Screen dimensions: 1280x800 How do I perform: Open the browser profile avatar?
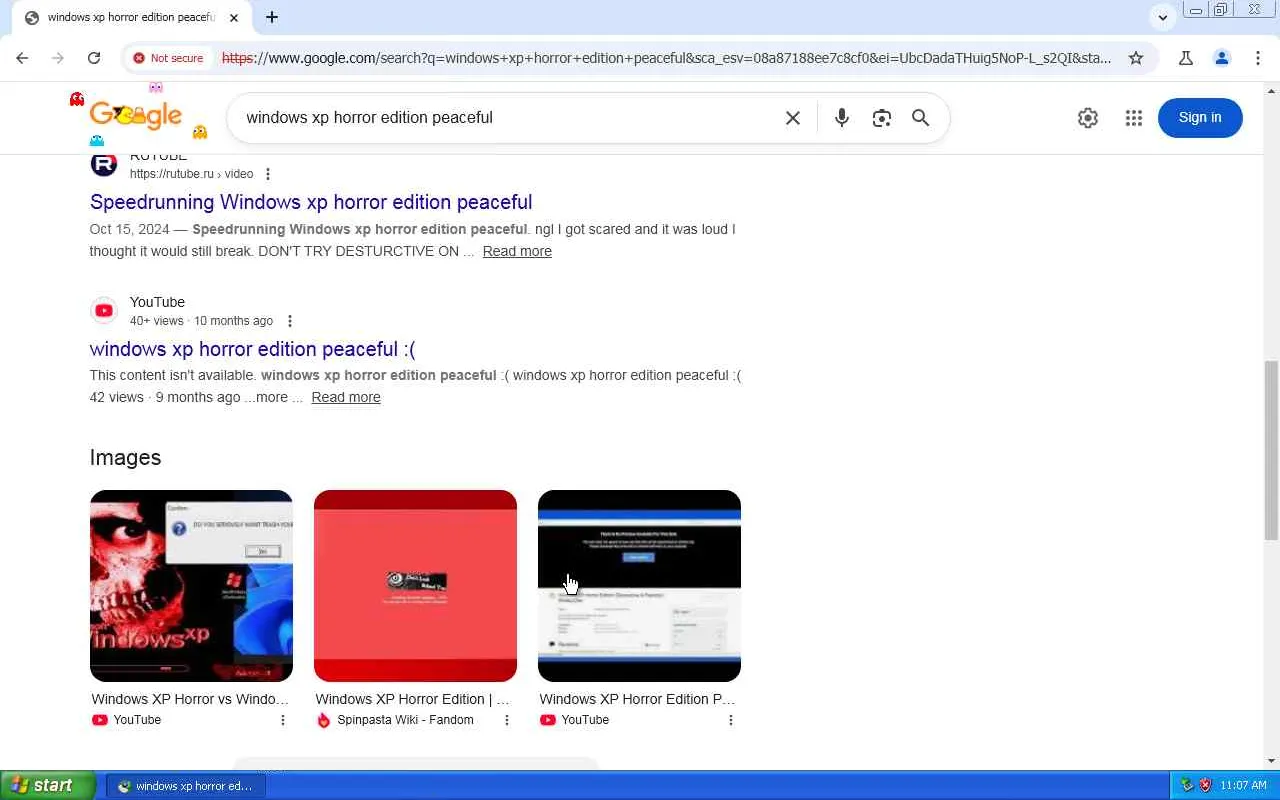(1222, 58)
